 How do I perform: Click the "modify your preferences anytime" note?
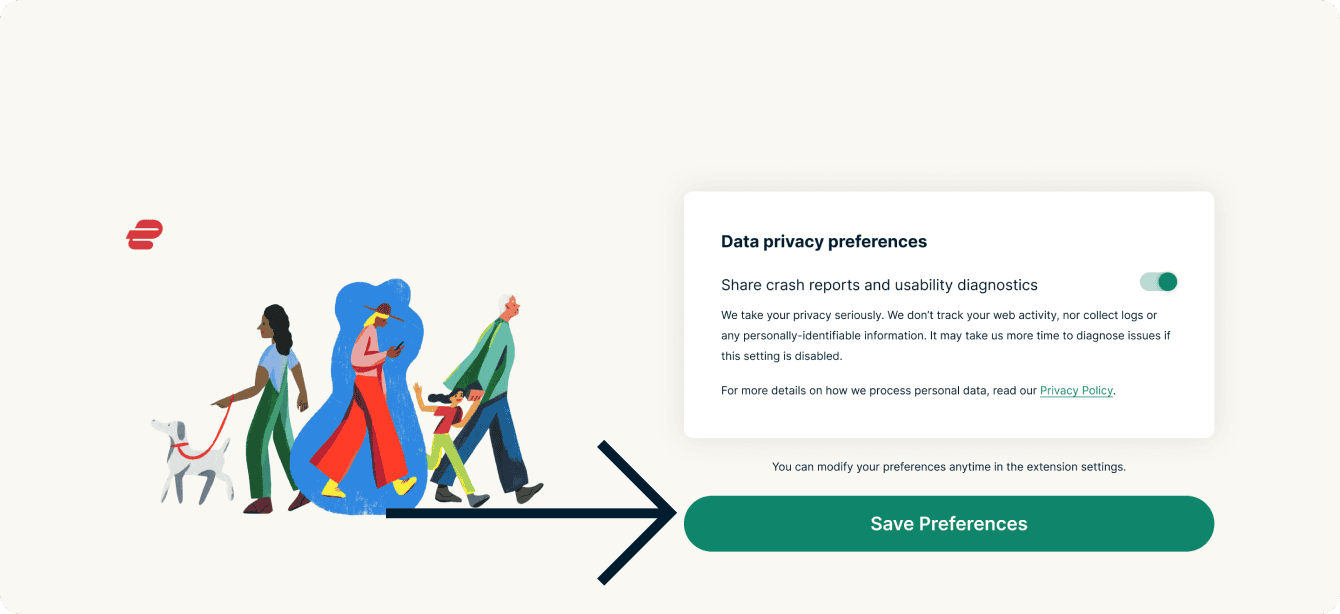[948, 467]
